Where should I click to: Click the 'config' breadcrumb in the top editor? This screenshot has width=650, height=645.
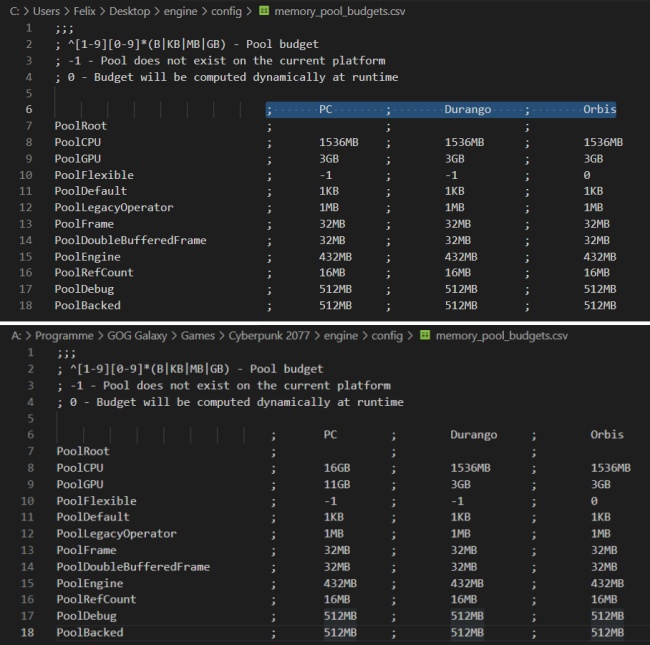coord(226,12)
